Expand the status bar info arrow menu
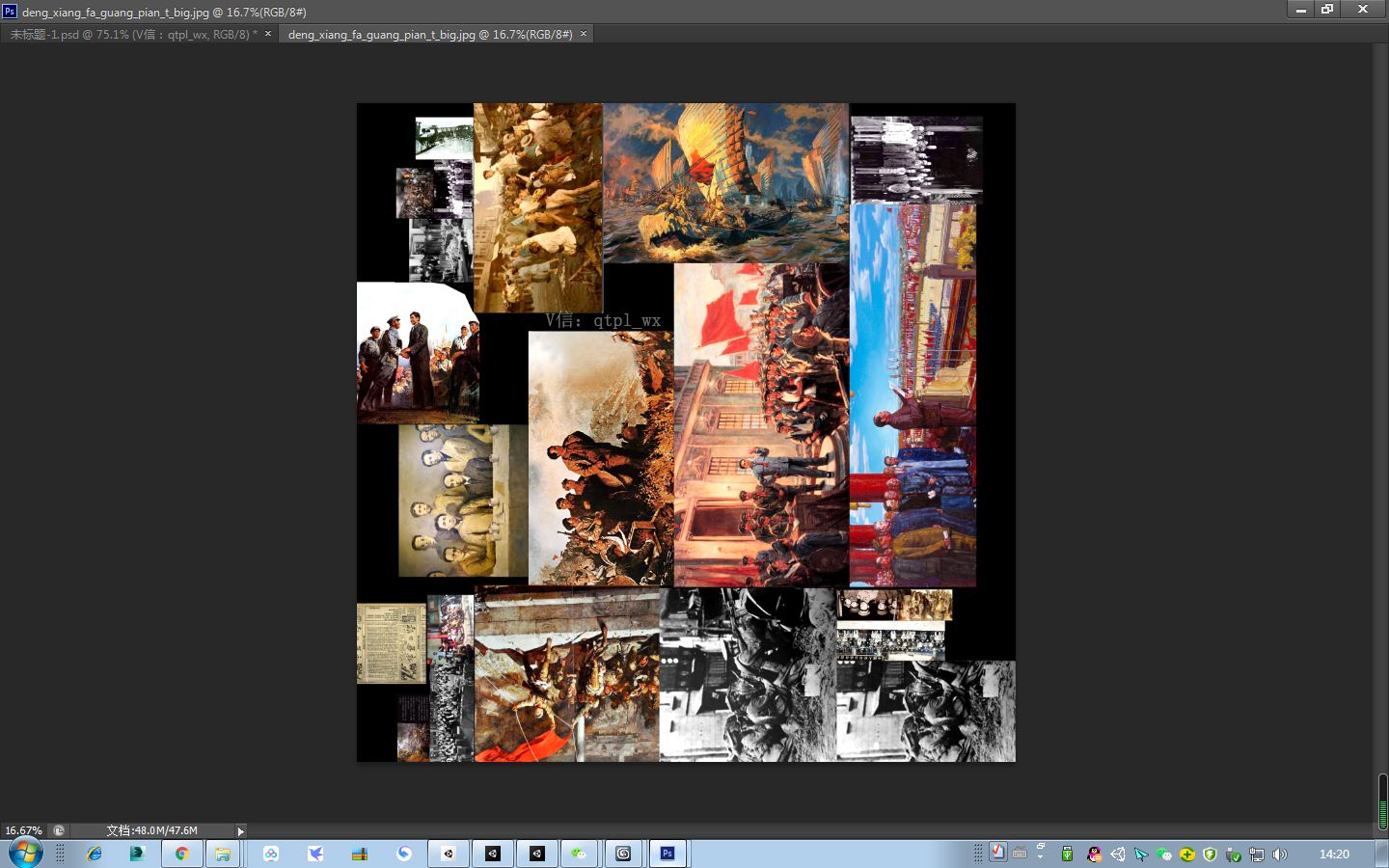This screenshot has height=868, width=1389. [240, 830]
